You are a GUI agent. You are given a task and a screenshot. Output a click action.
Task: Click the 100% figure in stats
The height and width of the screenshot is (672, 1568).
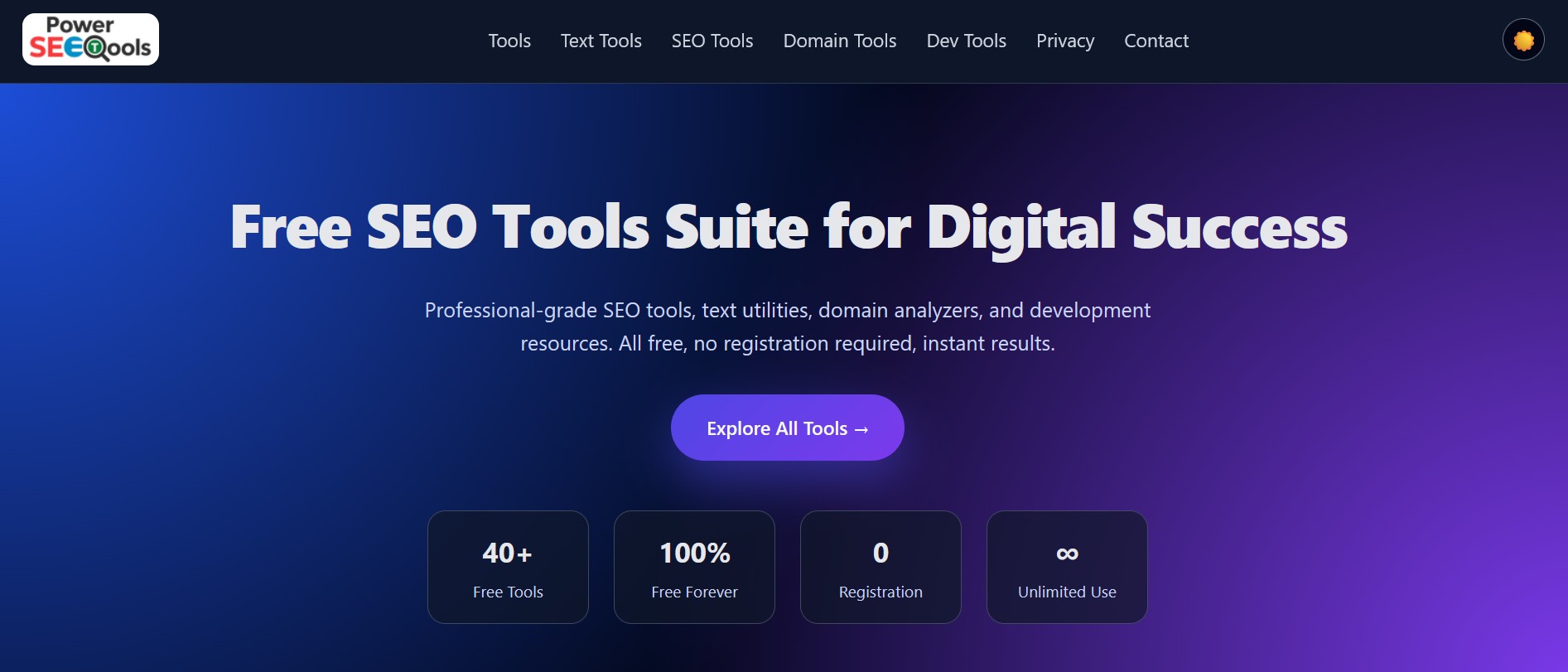(694, 553)
